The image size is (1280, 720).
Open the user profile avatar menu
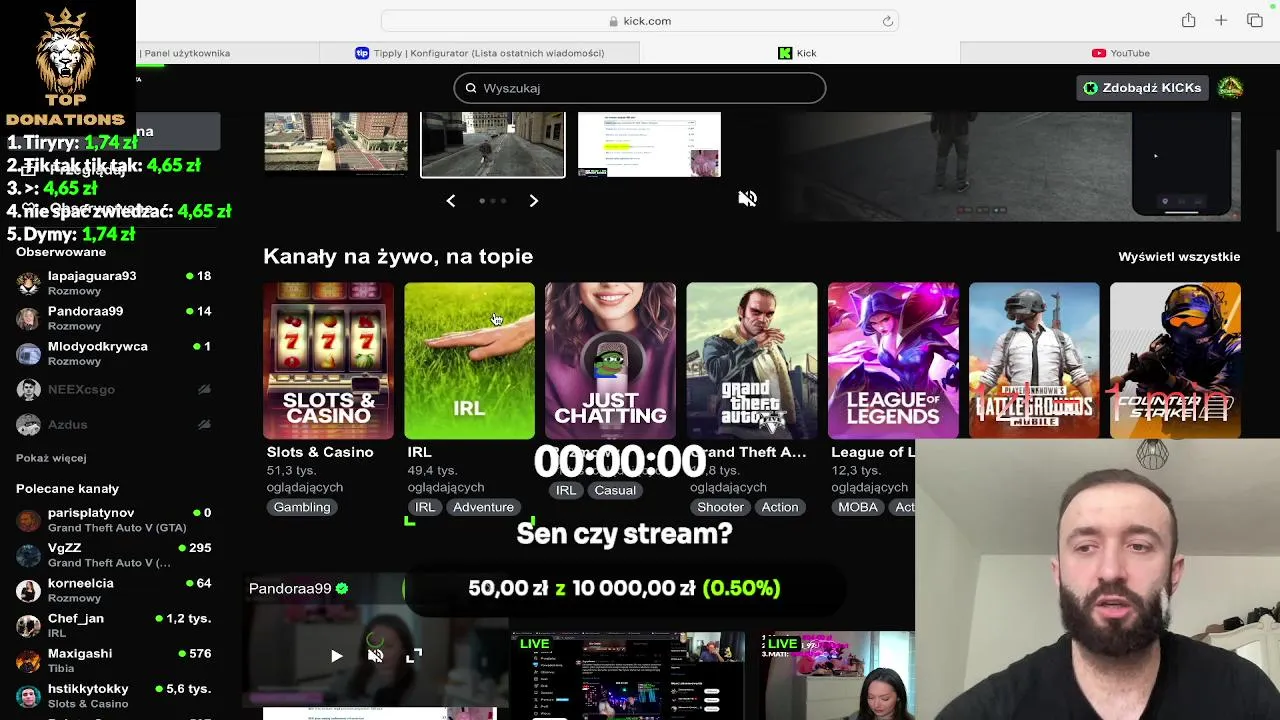click(1230, 88)
